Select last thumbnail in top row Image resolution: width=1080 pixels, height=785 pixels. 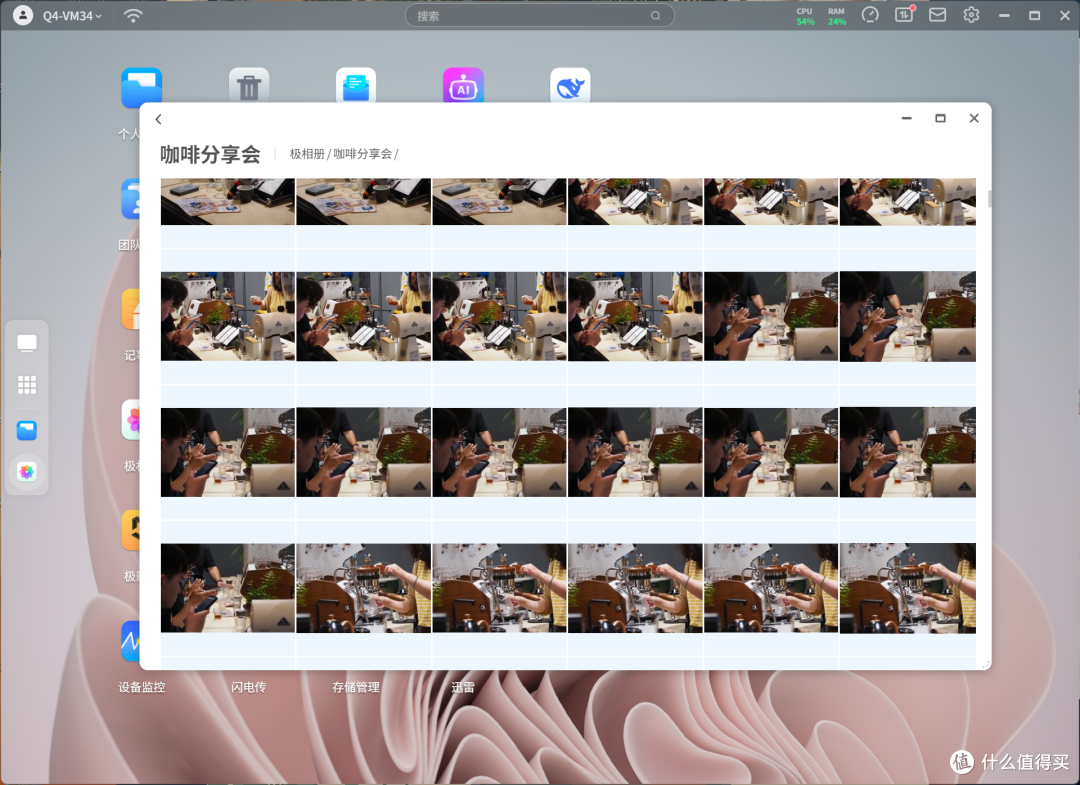(908, 202)
